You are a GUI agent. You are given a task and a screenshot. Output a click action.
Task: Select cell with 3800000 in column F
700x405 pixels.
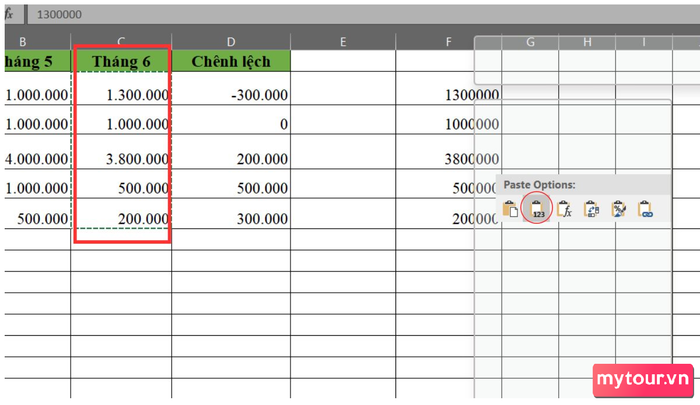(x=448, y=152)
